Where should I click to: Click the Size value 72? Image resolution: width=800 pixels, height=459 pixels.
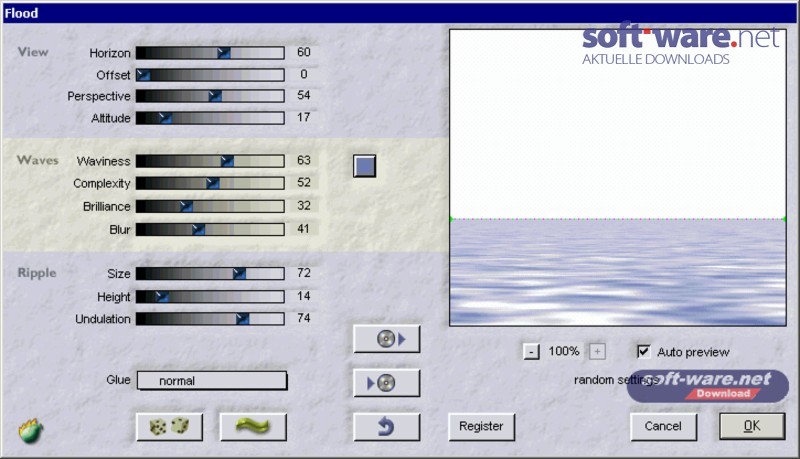pos(304,273)
